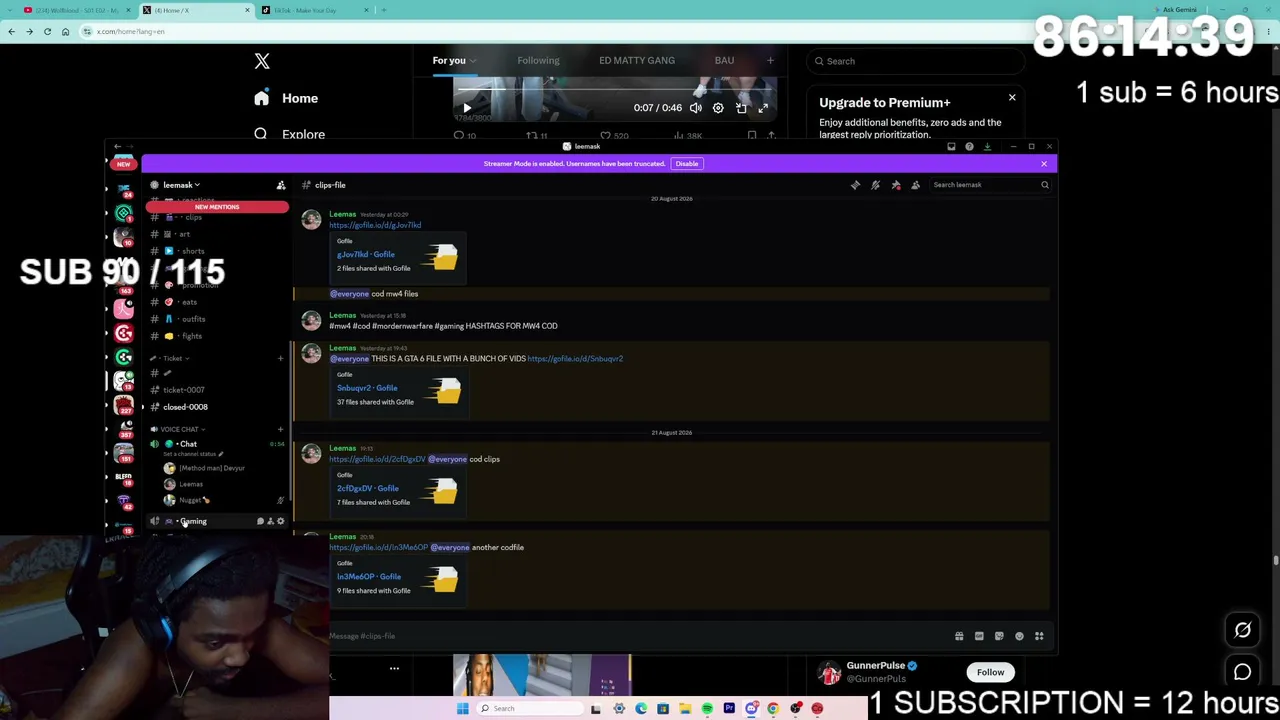Reload the page in Chrome

[47, 32]
